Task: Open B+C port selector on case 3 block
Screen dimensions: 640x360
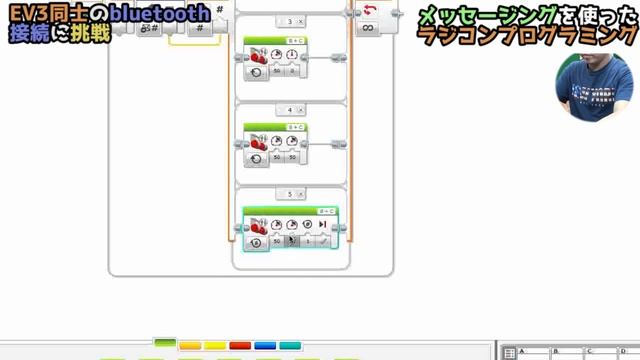Action: click(296, 41)
